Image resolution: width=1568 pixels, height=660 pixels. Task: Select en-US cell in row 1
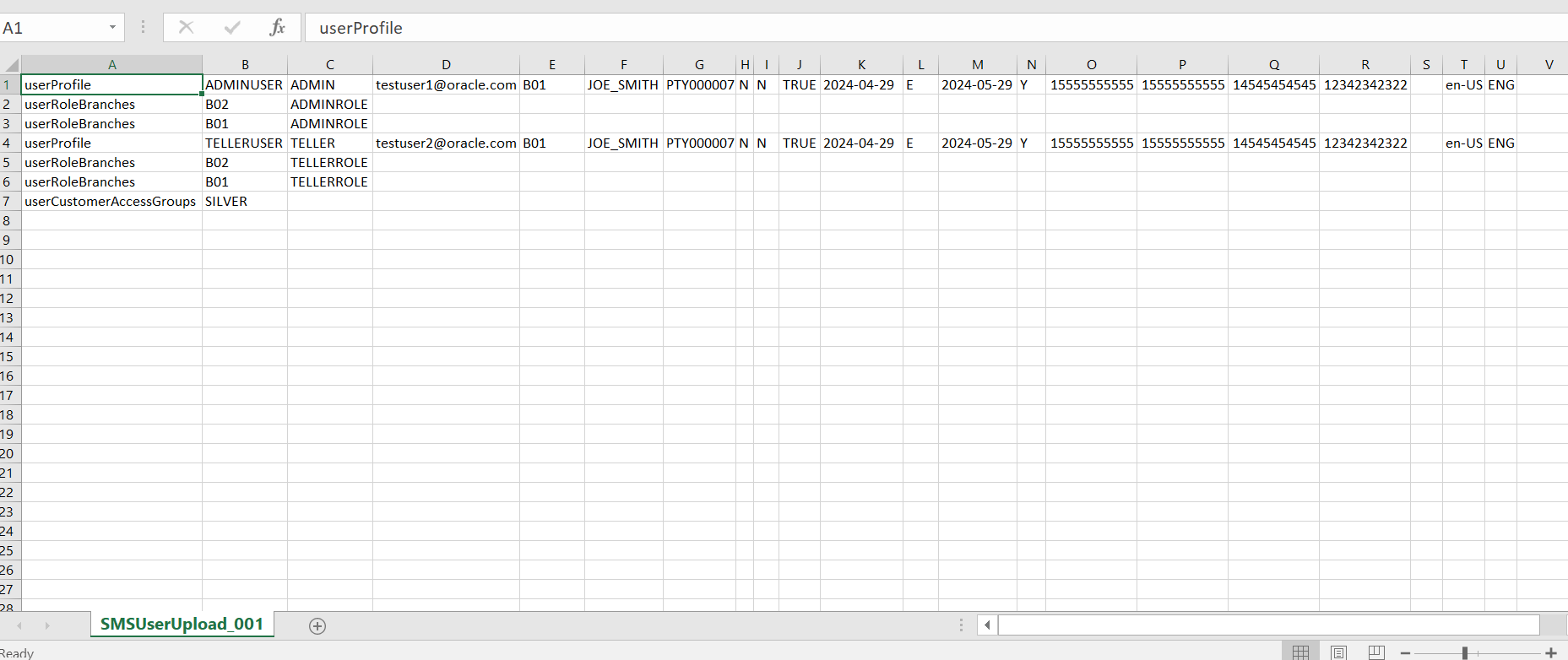tap(1463, 85)
